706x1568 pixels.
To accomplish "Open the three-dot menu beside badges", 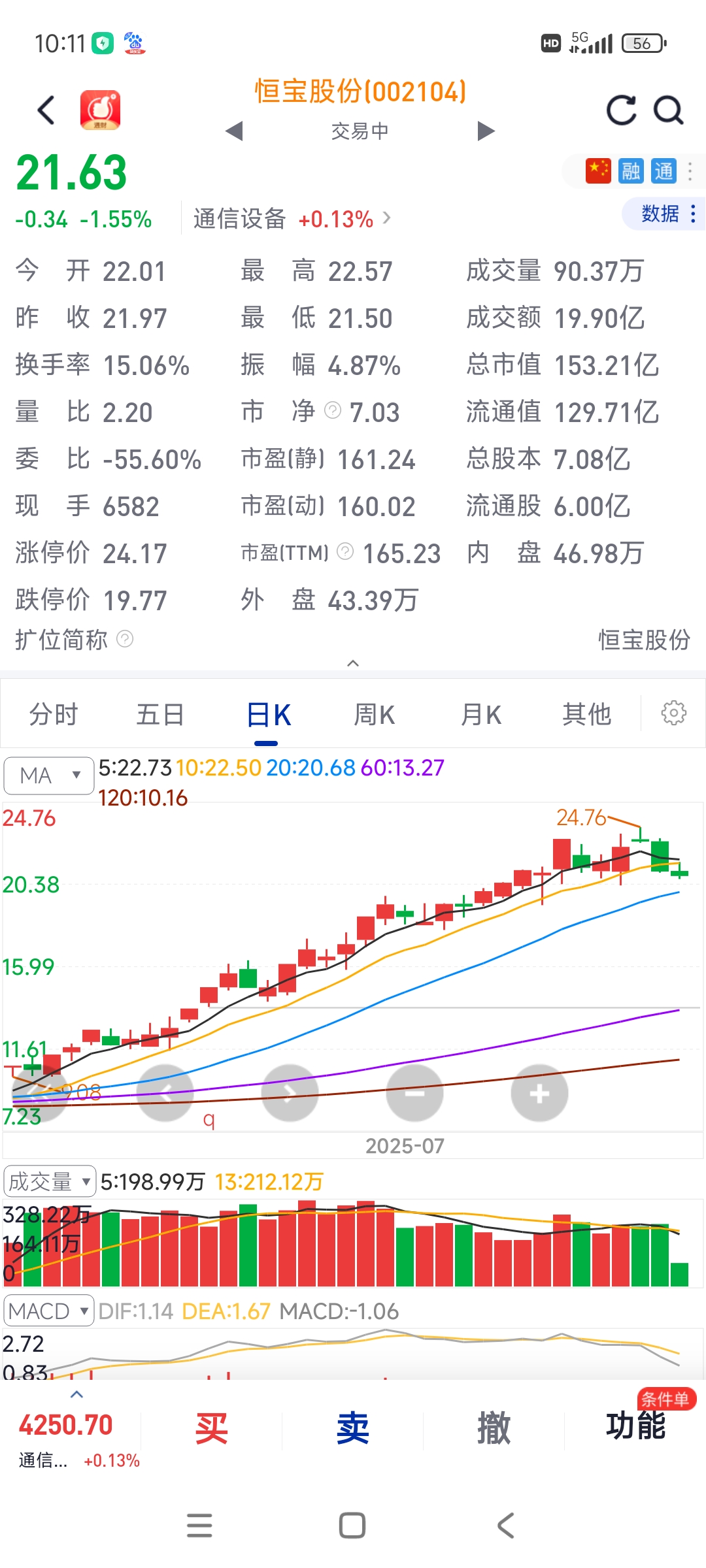I will pos(690,171).
